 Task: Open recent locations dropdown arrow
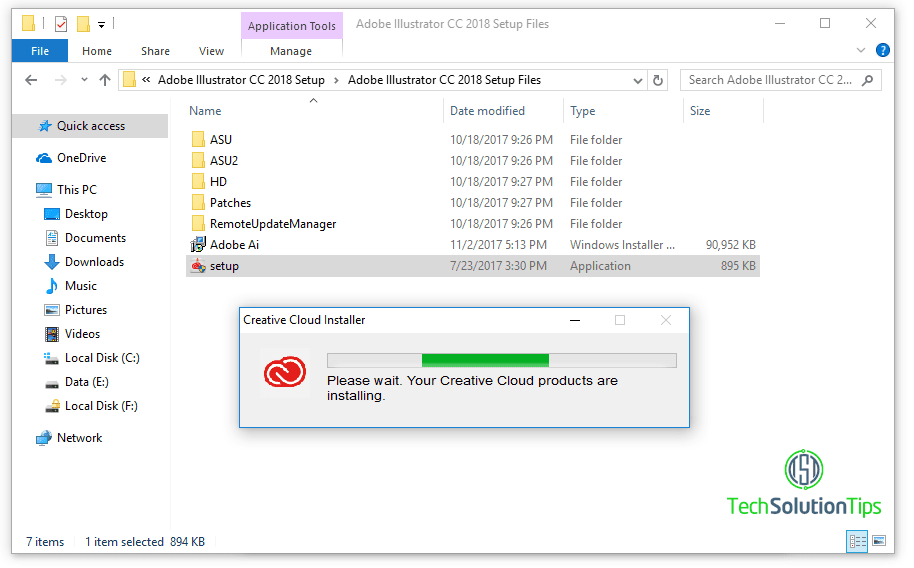coord(85,80)
